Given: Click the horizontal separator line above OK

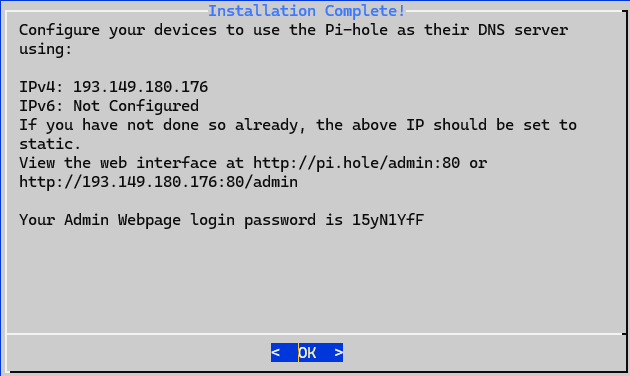Looking at the screenshot, I should (315, 333).
